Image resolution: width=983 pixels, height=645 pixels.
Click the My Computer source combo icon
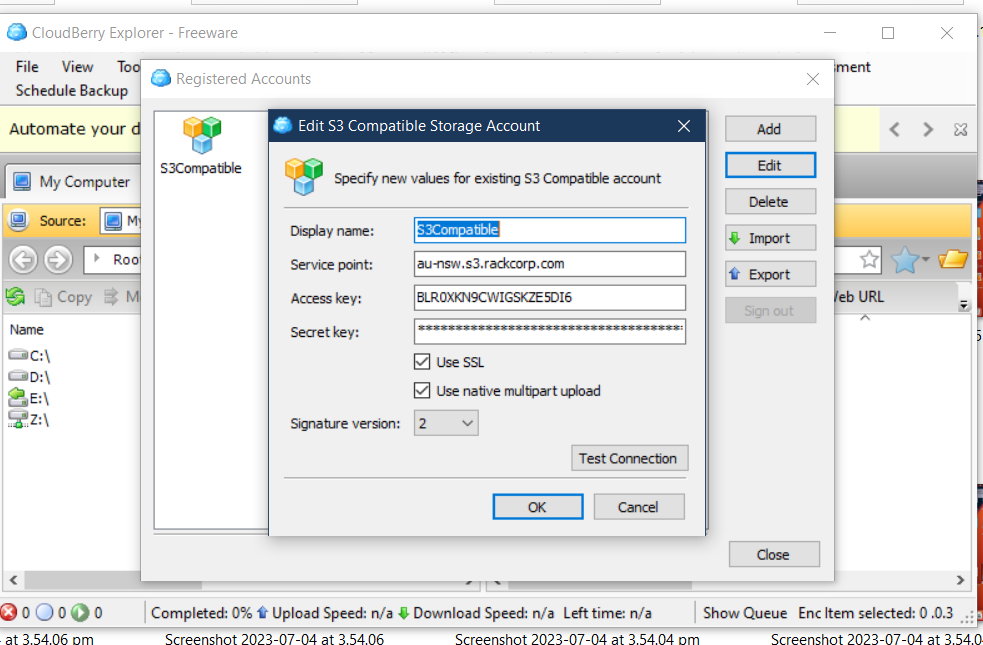pos(113,221)
